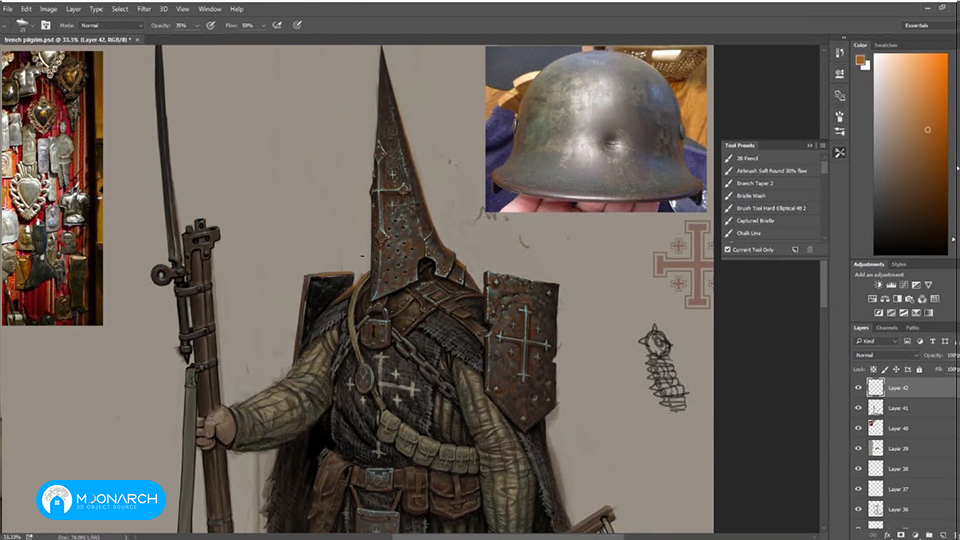Screen dimensions: 960x540
Task: Switch to the Swatches tab
Action: (885, 45)
